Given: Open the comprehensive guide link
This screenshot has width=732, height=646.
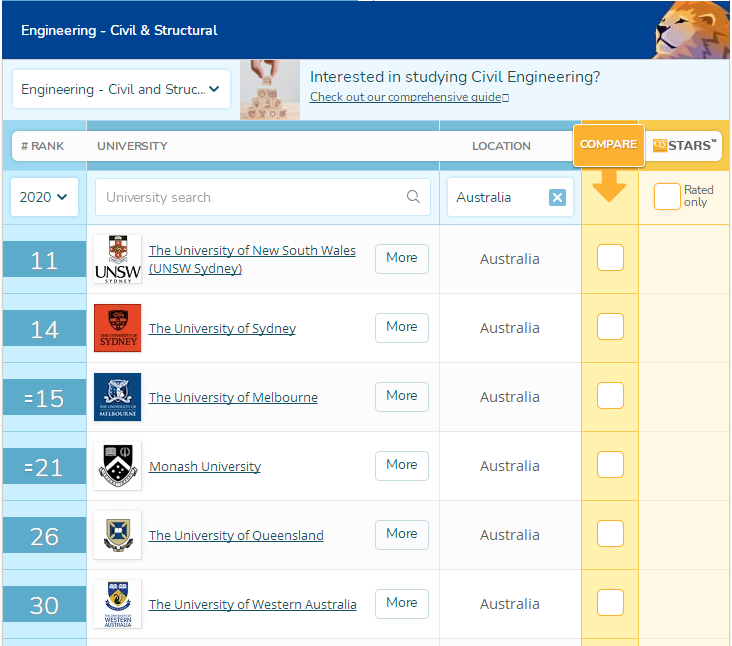Looking at the screenshot, I should point(409,97).
